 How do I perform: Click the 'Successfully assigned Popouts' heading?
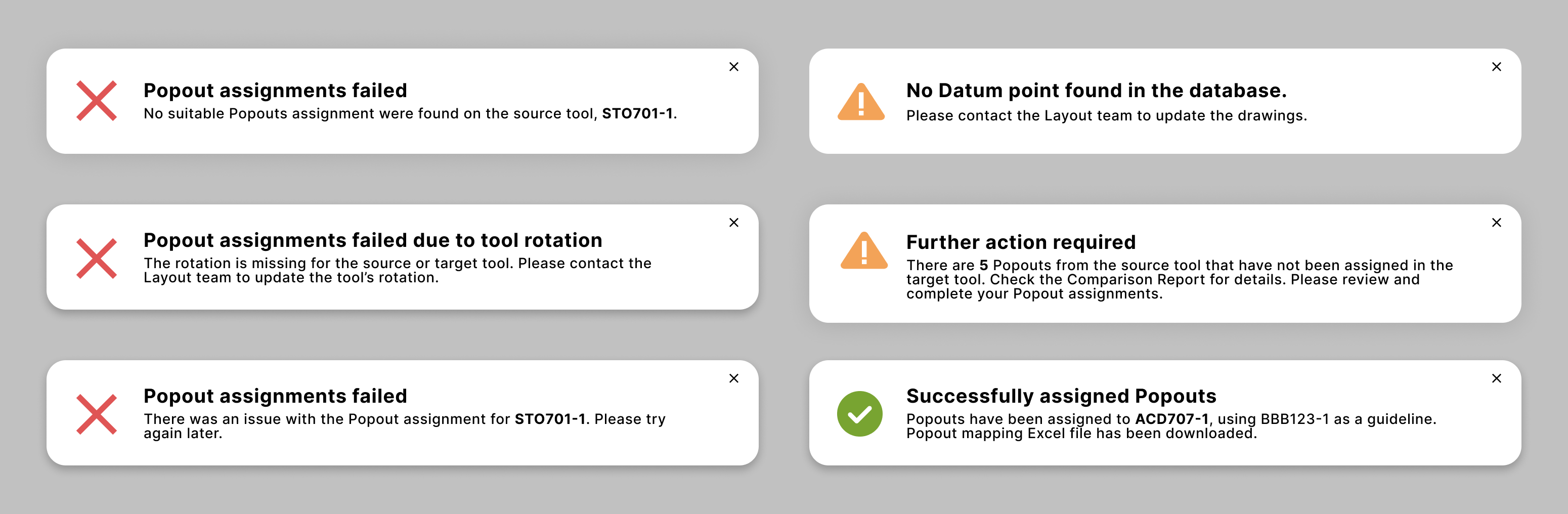click(x=1061, y=396)
